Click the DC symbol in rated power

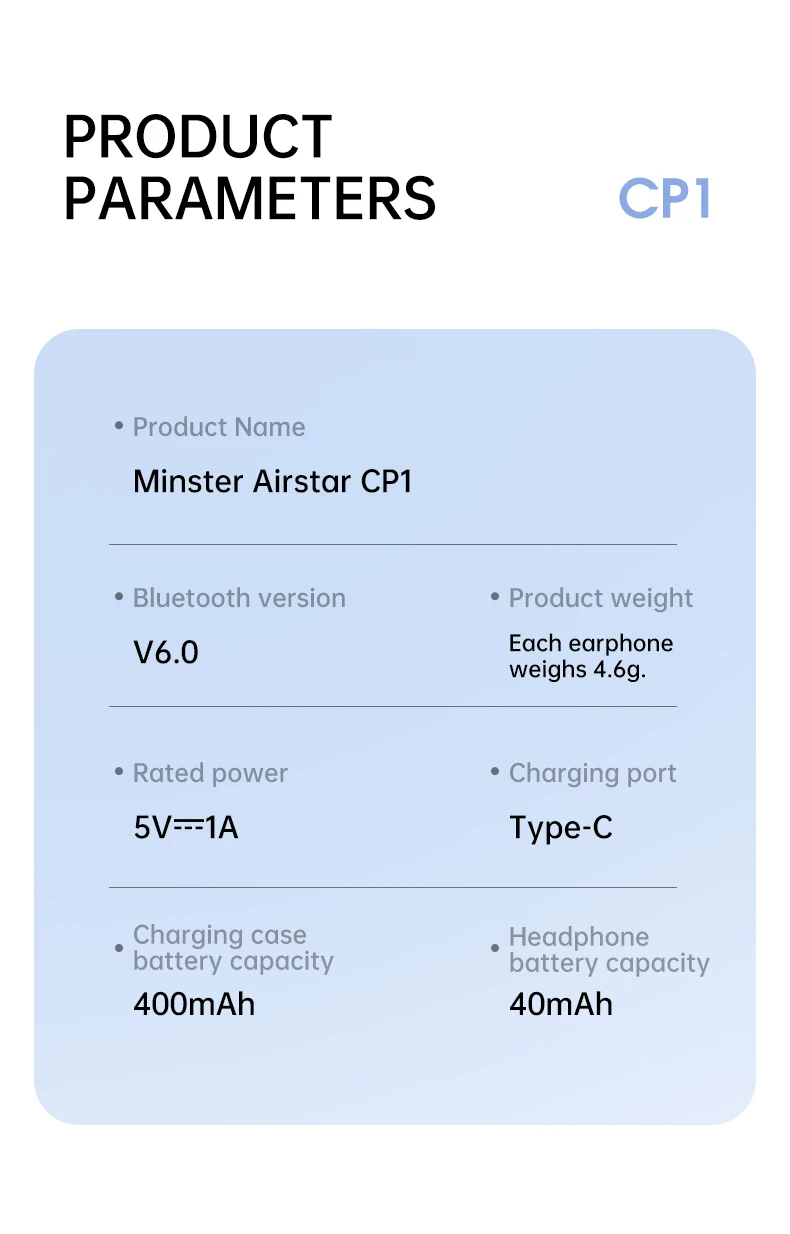pos(189,826)
